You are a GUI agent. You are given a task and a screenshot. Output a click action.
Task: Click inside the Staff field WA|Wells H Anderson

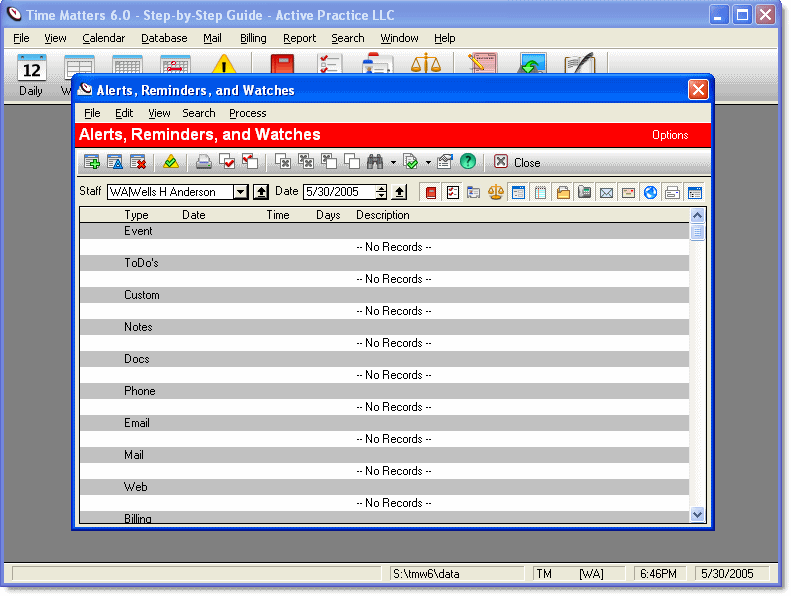(x=171, y=192)
